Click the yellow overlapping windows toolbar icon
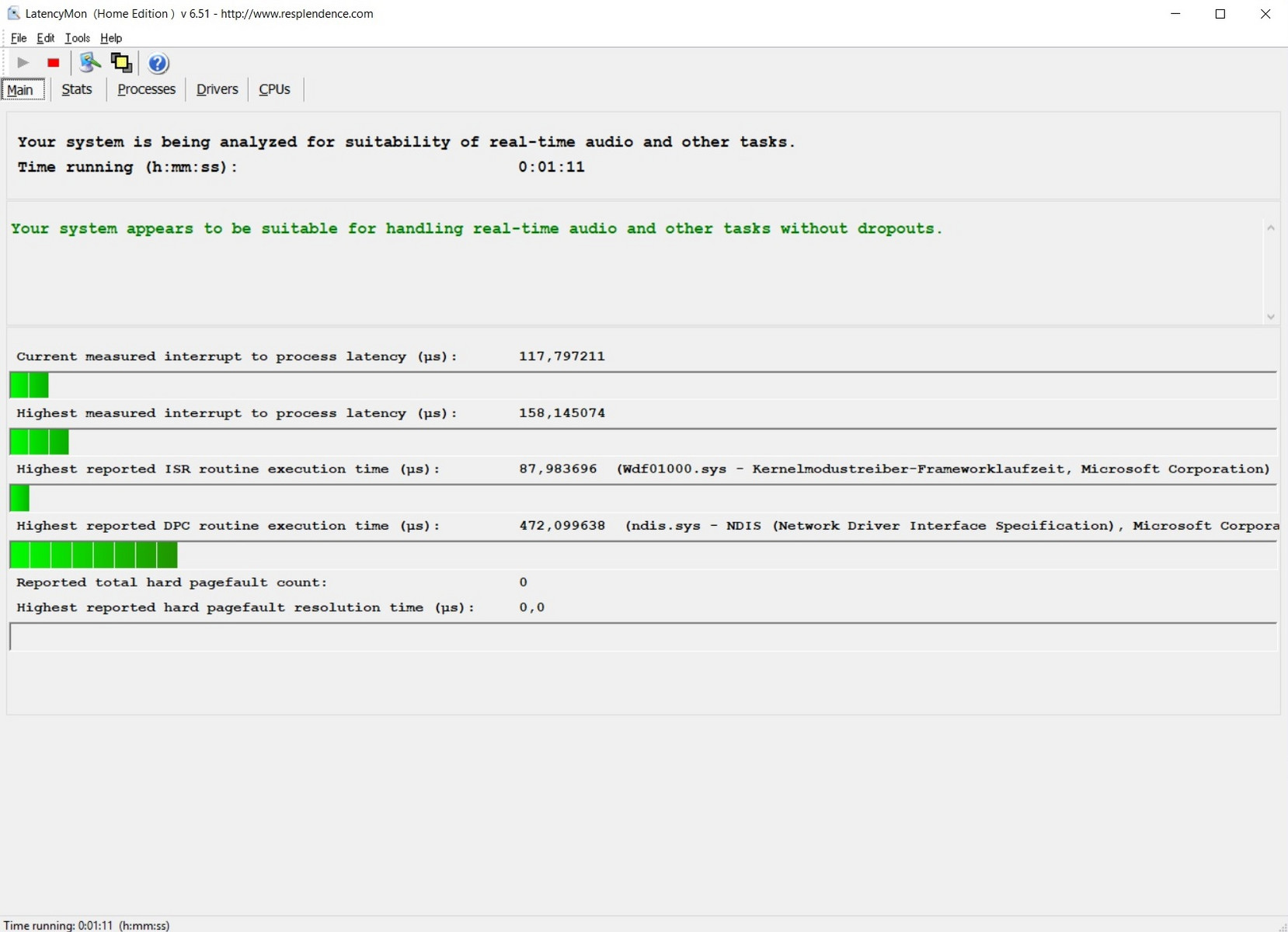 [x=121, y=63]
